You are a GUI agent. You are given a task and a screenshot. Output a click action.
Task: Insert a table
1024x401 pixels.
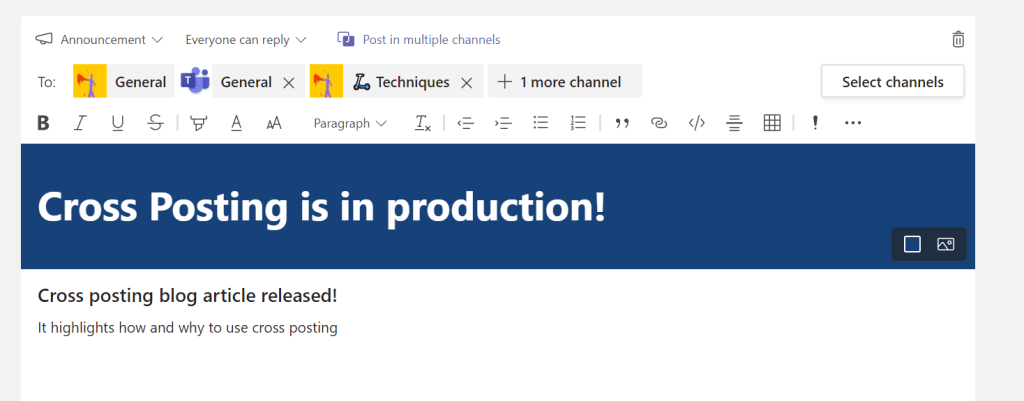[772, 123]
